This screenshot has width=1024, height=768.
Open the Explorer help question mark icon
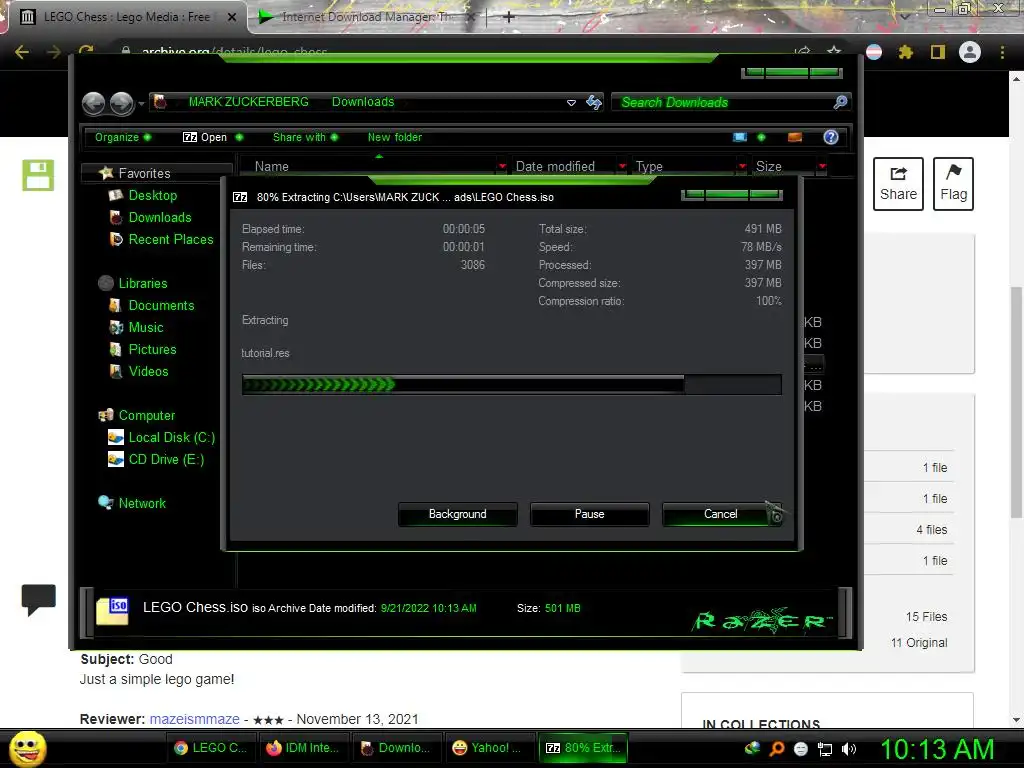pos(831,137)
